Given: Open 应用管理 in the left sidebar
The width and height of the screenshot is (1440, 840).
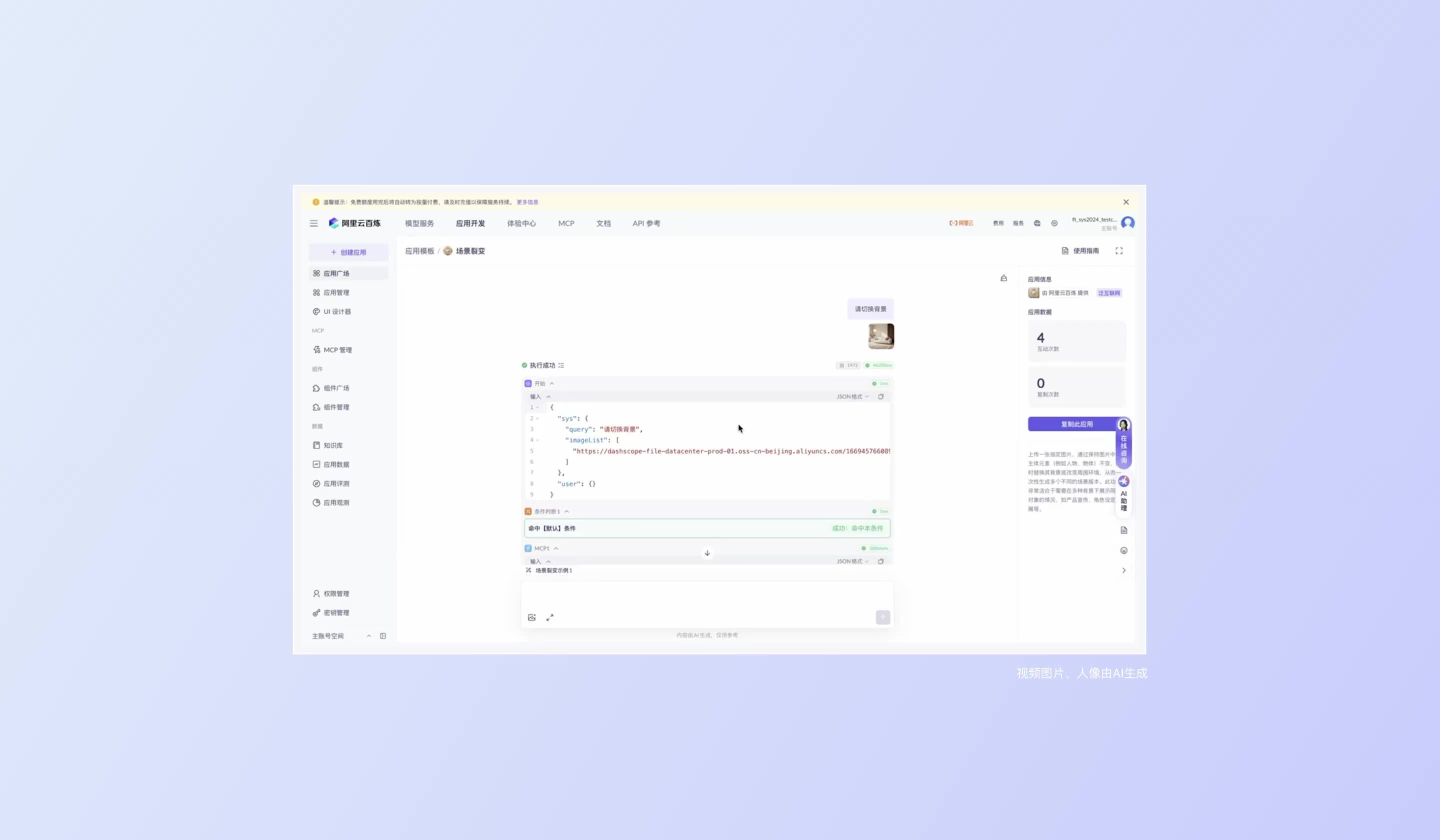Looking at the screenshot, I should [336, 292].
